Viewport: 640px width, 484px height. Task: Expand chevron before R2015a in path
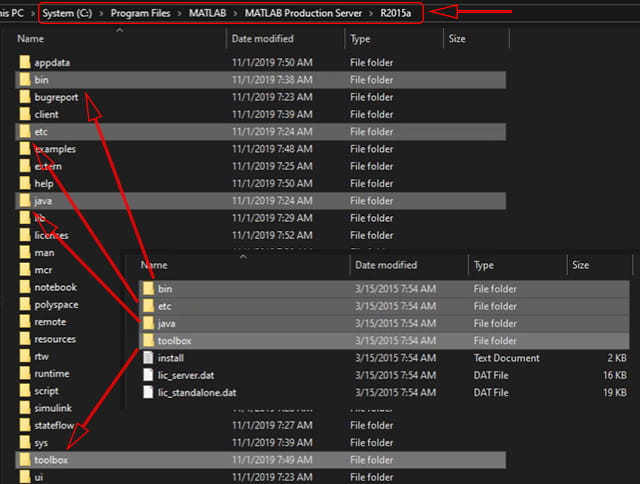pyautogui.click(x=371, y=13)
